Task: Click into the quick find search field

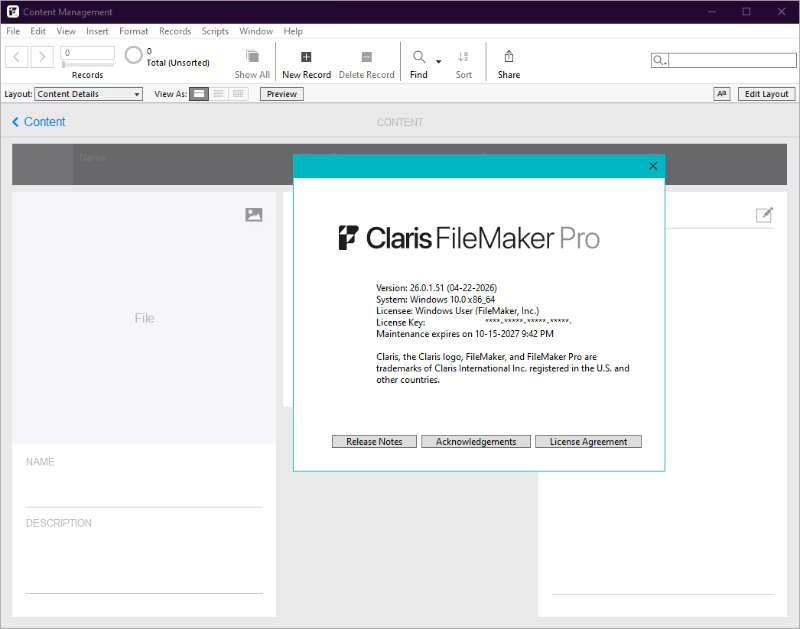Action: pyautogui.click(x=732, y=61)
